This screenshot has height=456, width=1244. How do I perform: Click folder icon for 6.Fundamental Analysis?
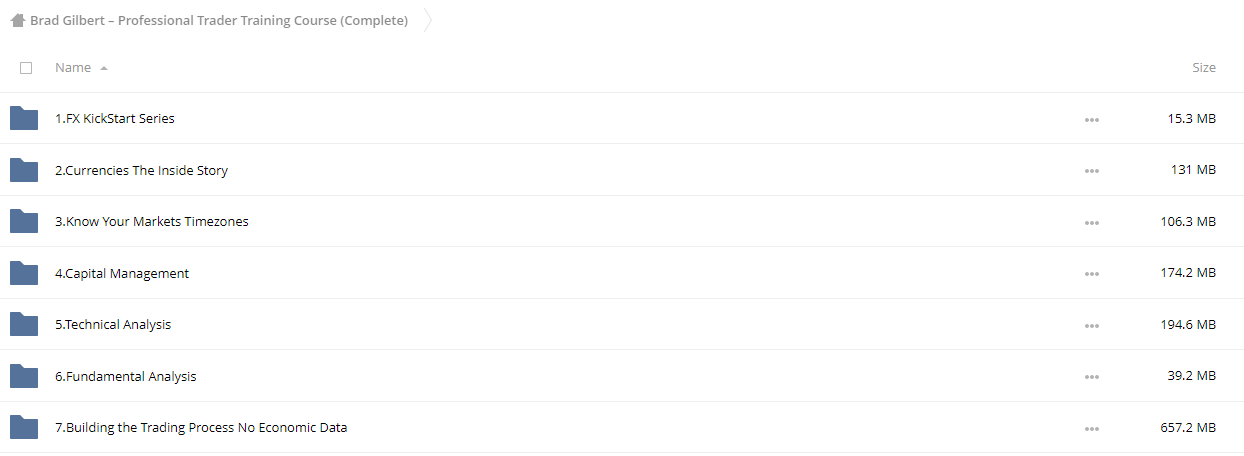(x=24, y=376)
